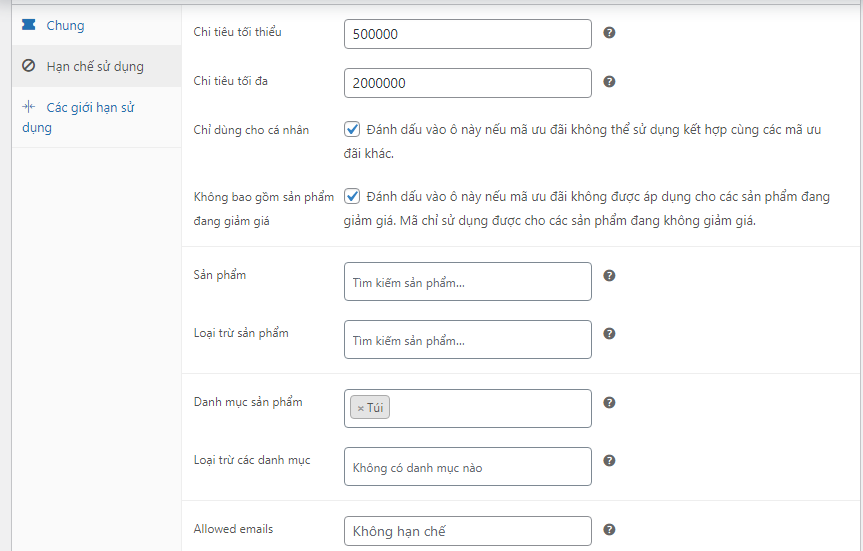Select the Hạn chế sử dụng tab
The image size is (863, 551).
tap(95, 66)
